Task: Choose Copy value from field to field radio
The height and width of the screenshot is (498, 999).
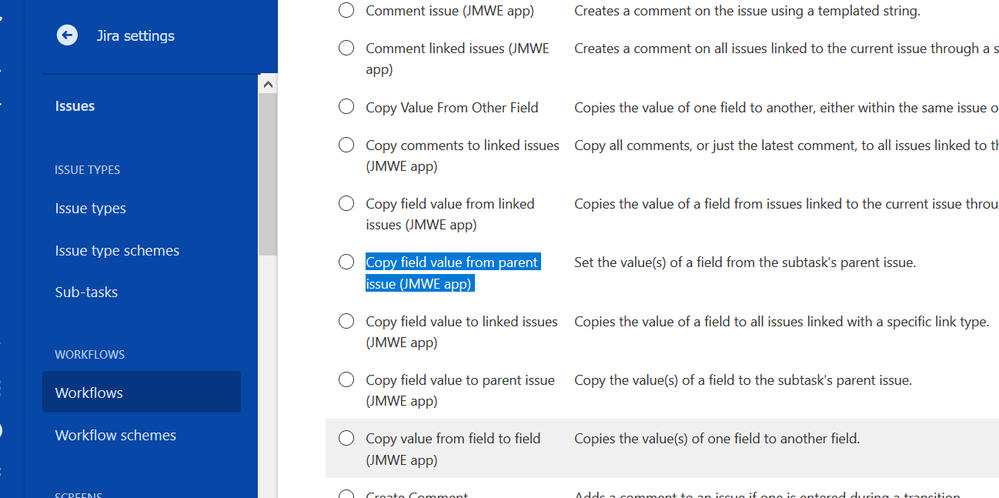Action: [x=346, y=439]
